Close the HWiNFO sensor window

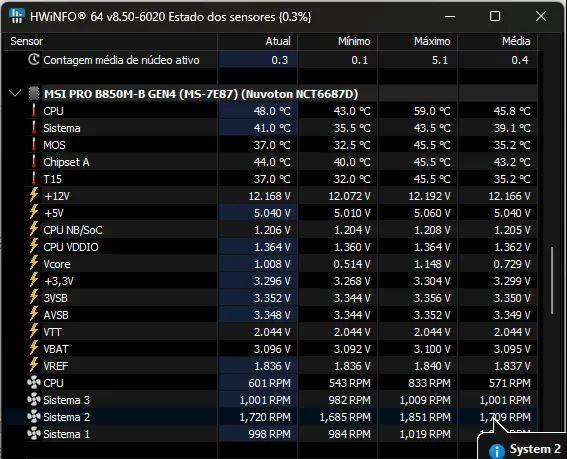tap(541, 16)
